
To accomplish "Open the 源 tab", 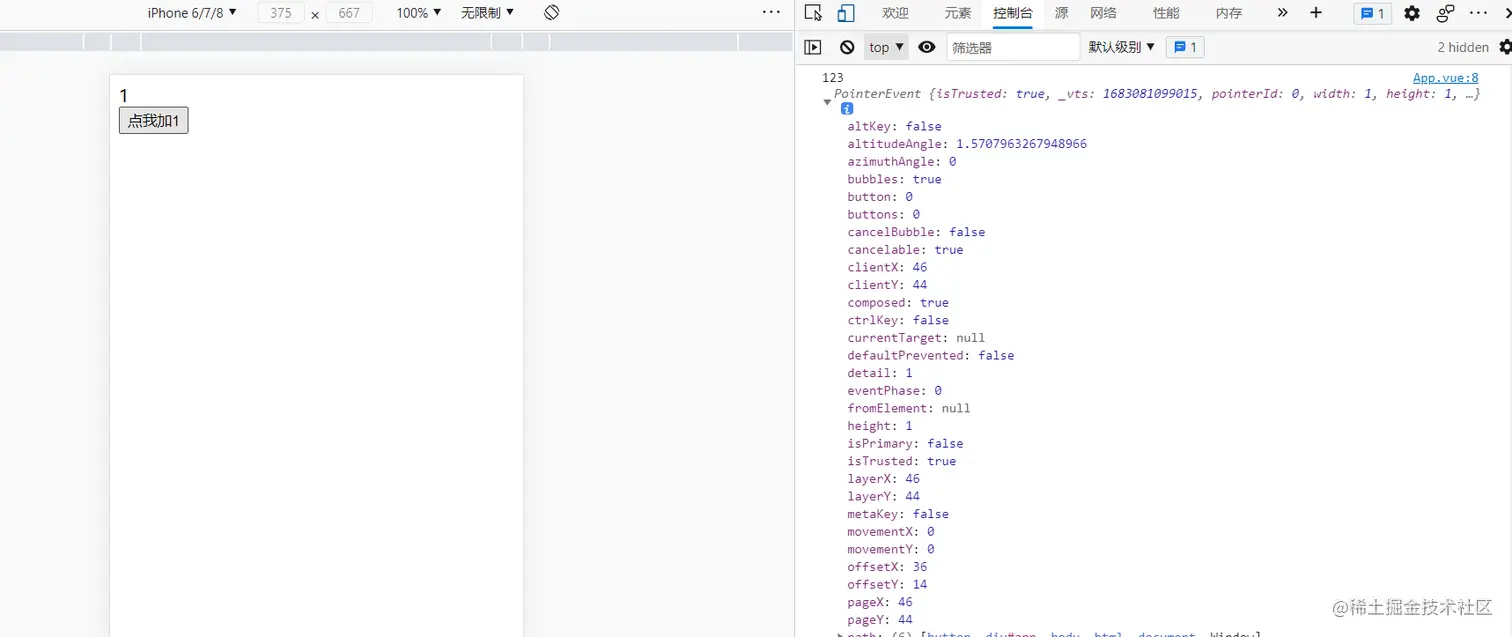I will [1062, 13].
